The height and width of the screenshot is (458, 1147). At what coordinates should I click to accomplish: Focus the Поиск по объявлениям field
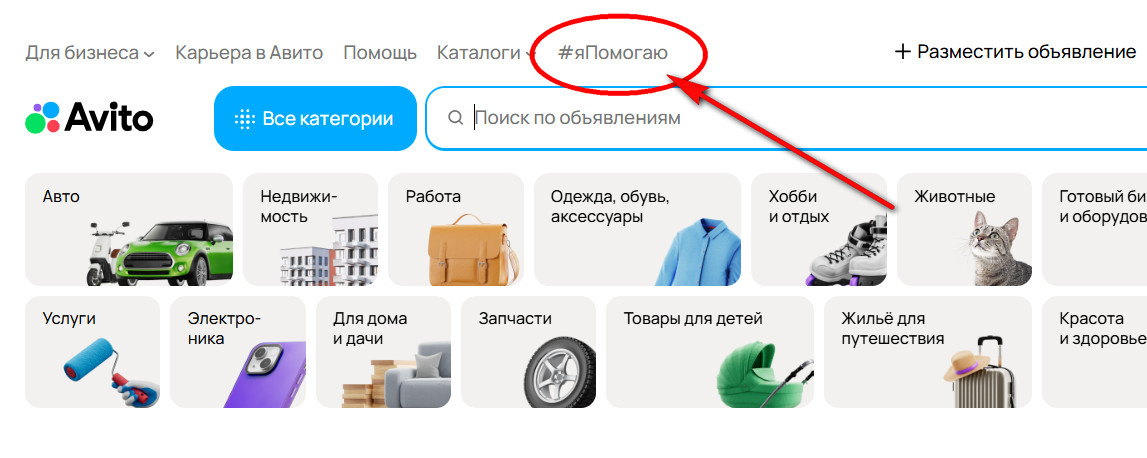point(786,118)
